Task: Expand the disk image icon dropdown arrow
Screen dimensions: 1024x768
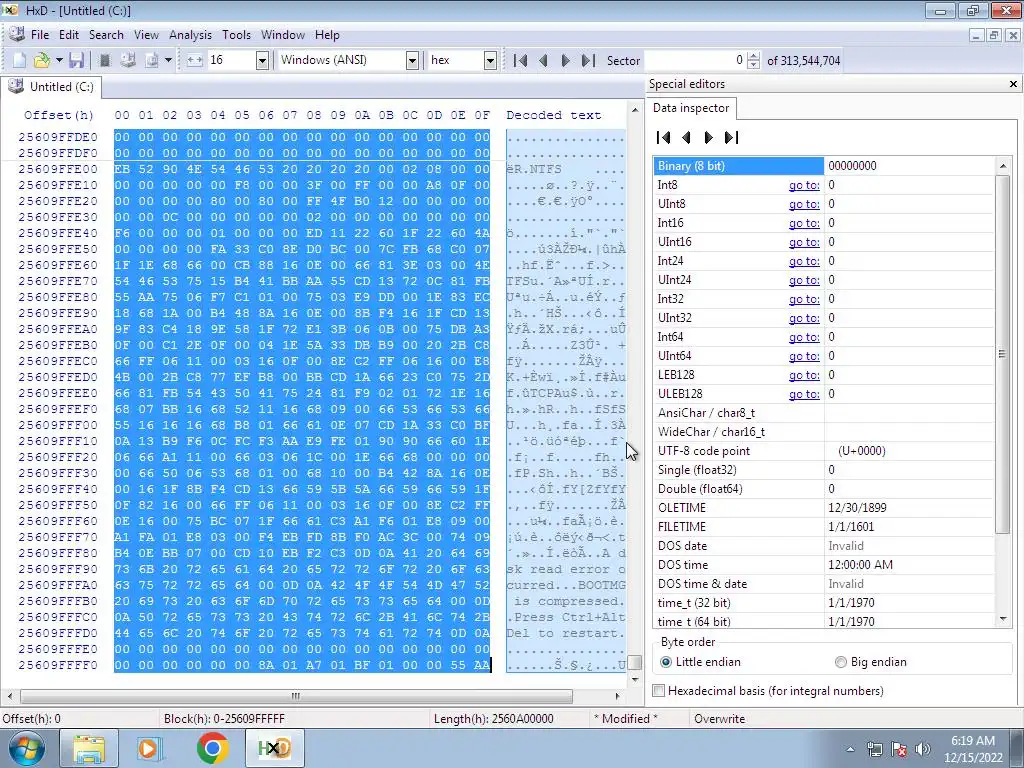Action: [168, 60]
